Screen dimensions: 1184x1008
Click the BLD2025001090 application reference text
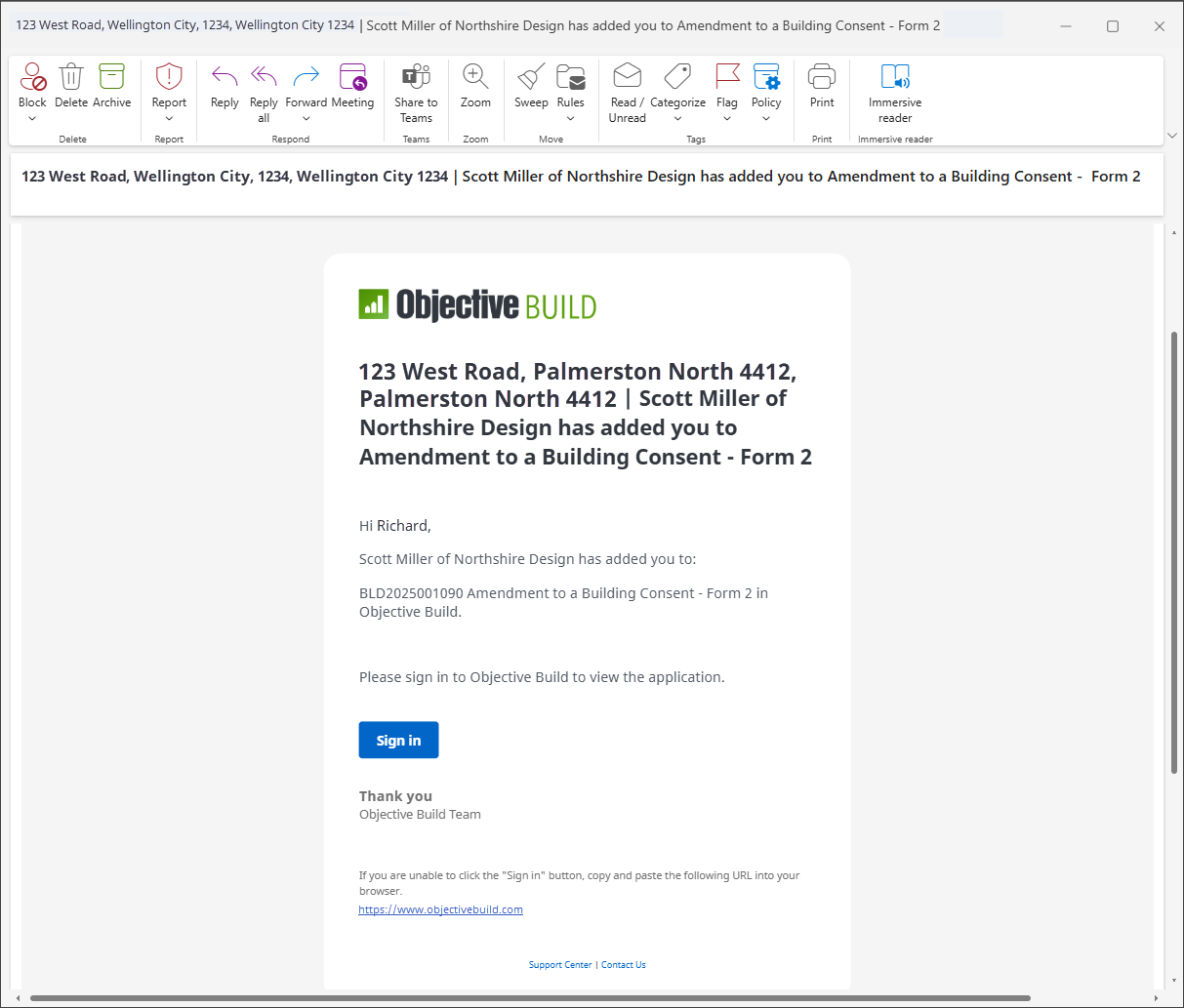[x=563, y=603]
